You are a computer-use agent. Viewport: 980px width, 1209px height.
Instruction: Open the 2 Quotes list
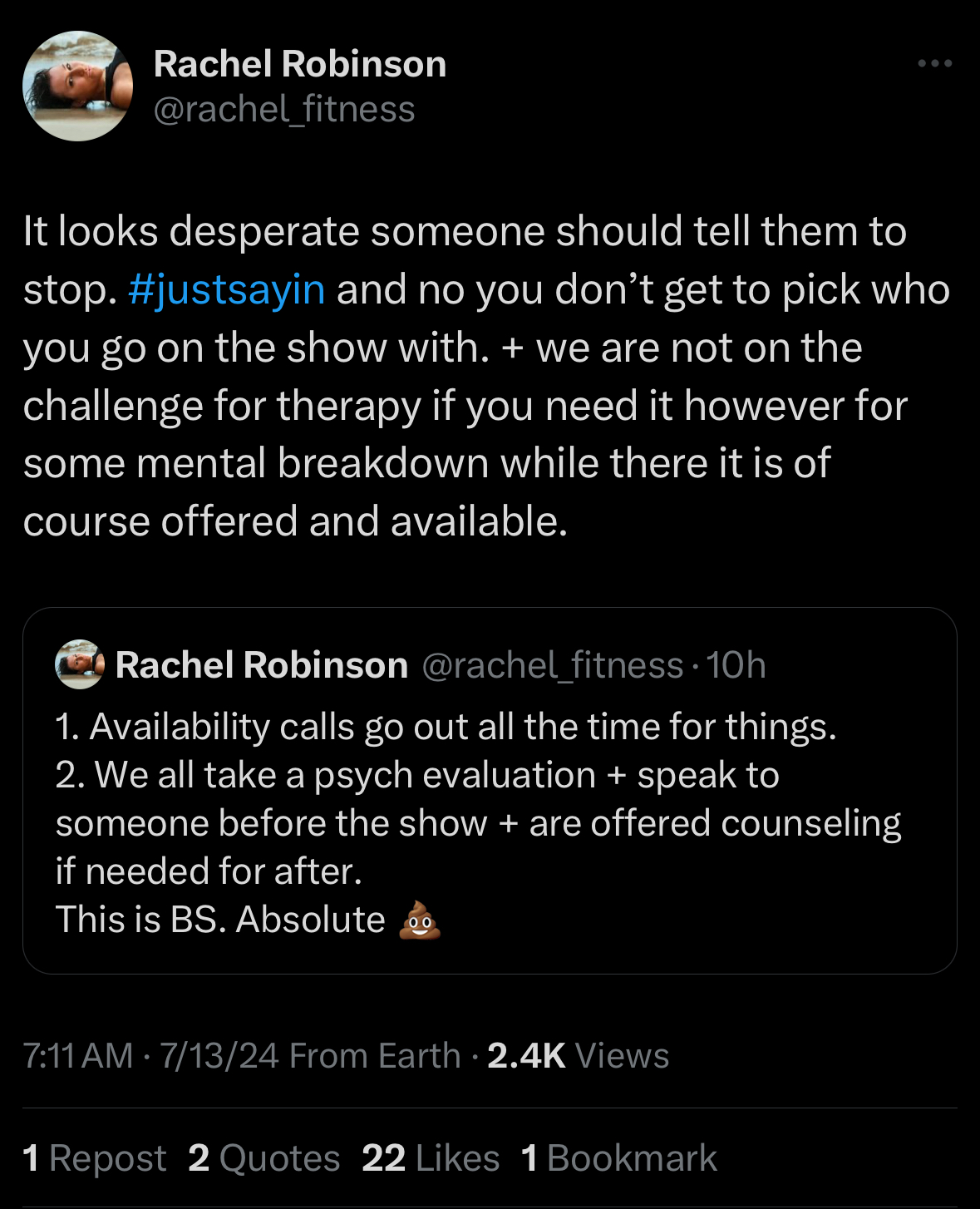[x=264, y=1158]
